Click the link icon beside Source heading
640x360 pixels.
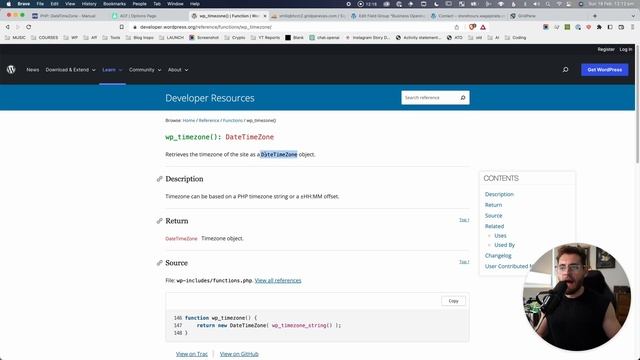[x=160, y=263]
